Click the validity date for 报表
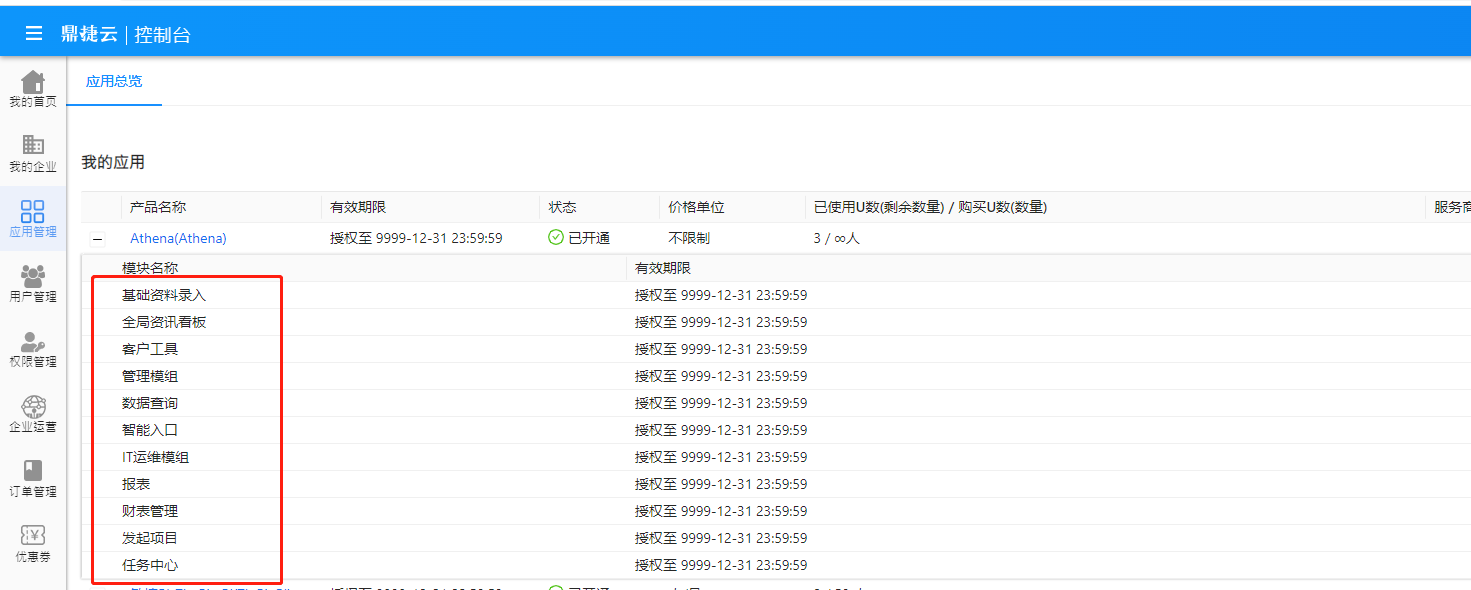Image resolution: width=1471 pixels, height=590 pixels. [x=721, y=484]
